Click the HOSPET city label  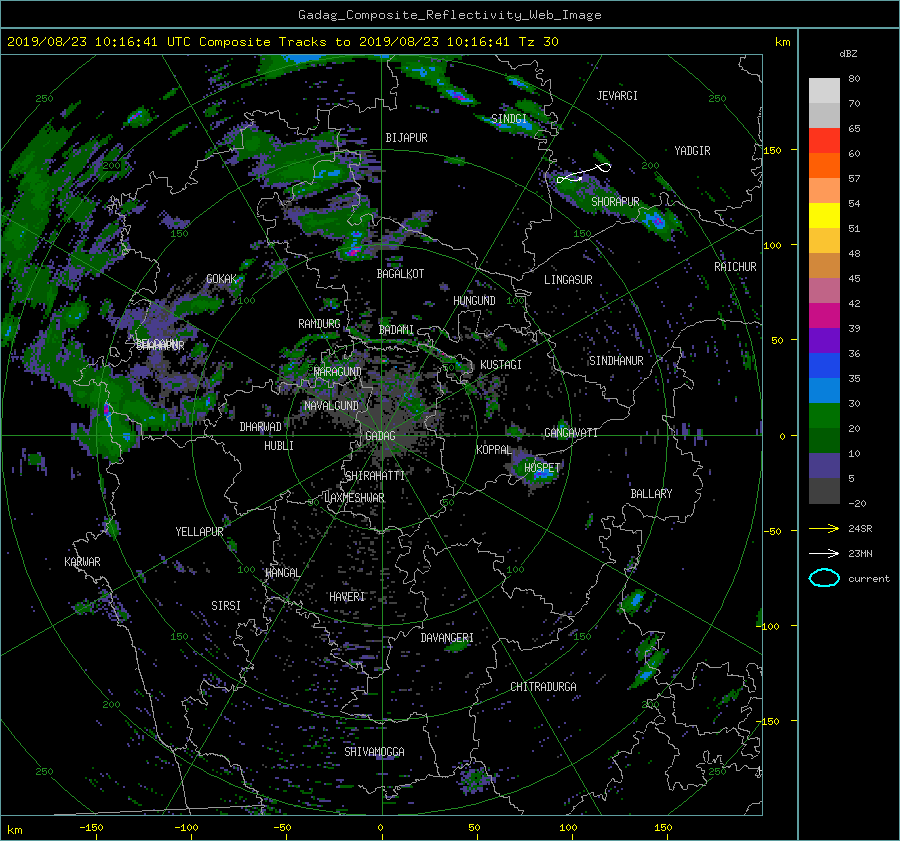click(x=542, y=468)
